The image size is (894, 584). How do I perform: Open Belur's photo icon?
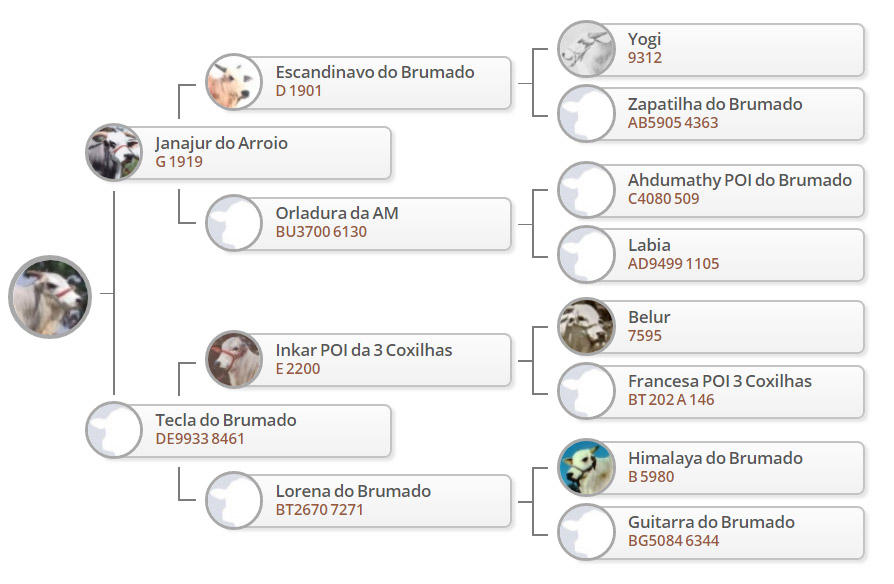point(586,326)
